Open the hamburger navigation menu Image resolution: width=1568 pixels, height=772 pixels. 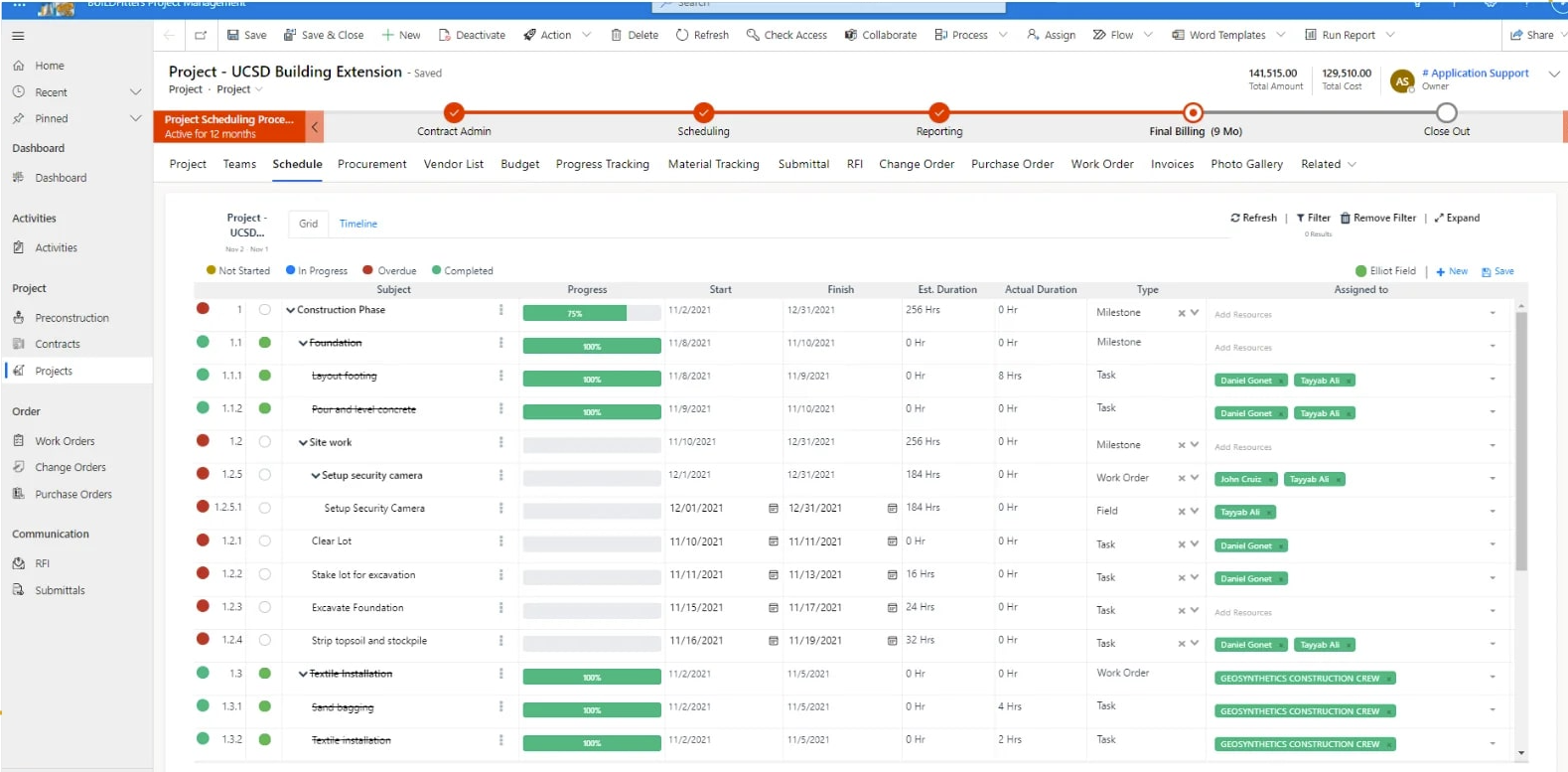18,36
